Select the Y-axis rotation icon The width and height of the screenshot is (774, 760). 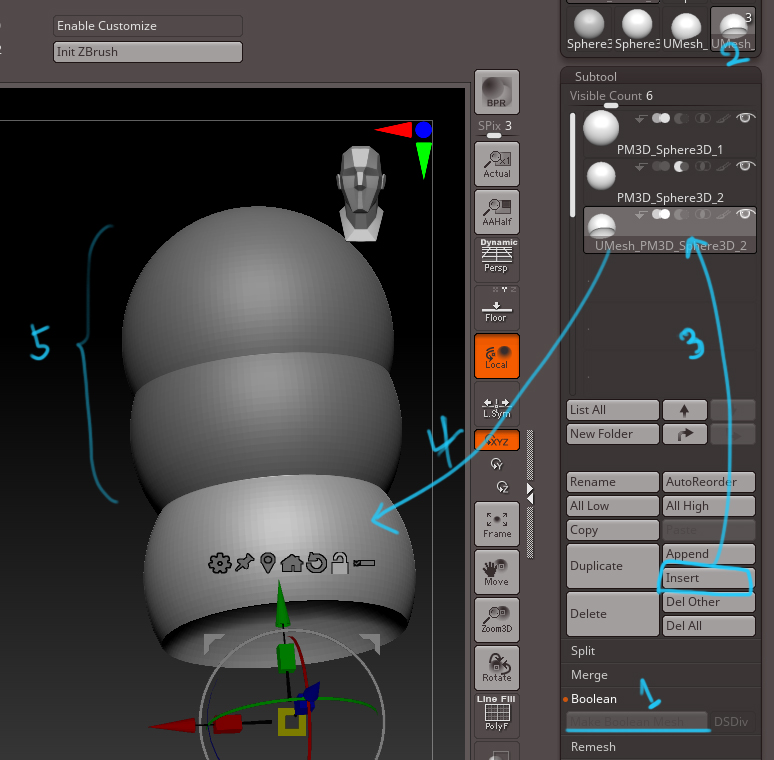coord(497,463)
